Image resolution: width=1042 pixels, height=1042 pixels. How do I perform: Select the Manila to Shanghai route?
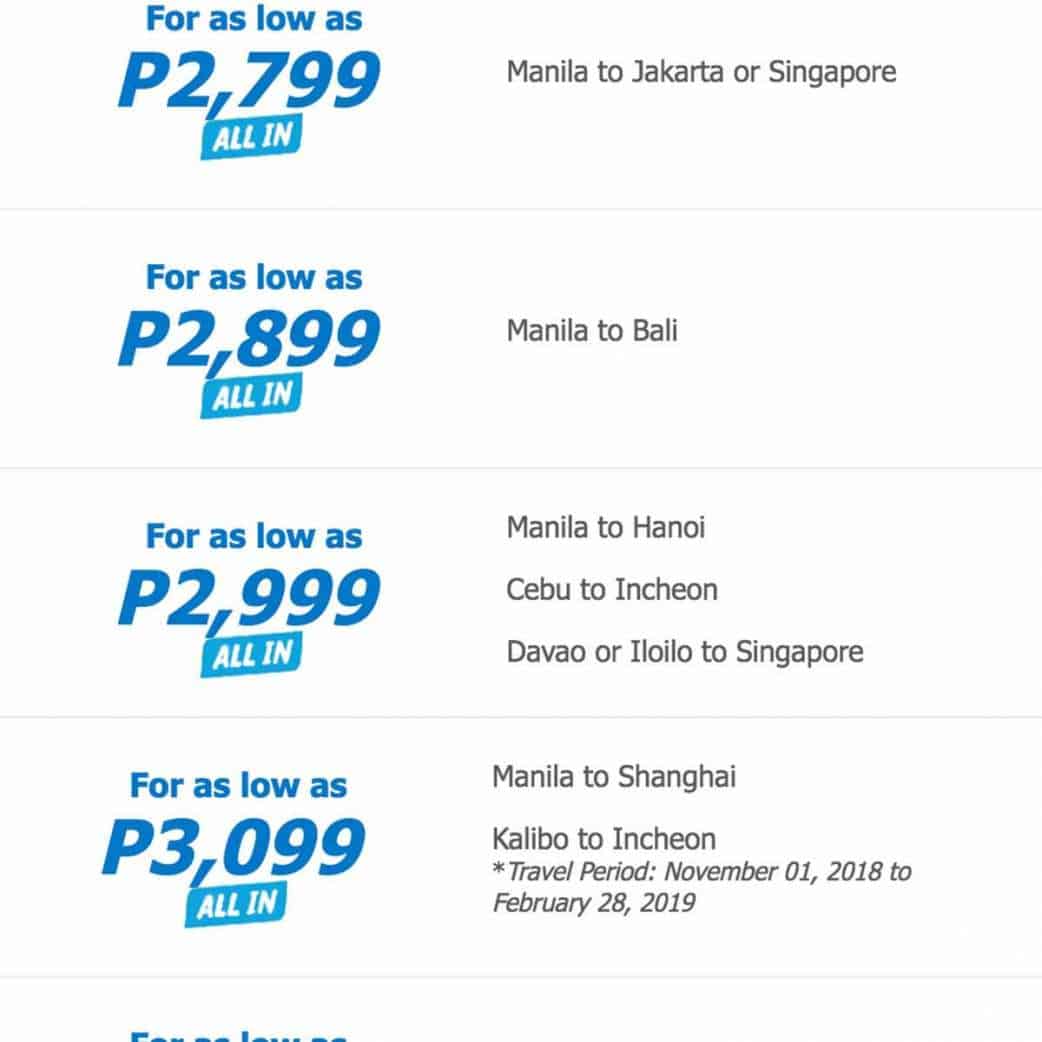(x=614, y=777)
